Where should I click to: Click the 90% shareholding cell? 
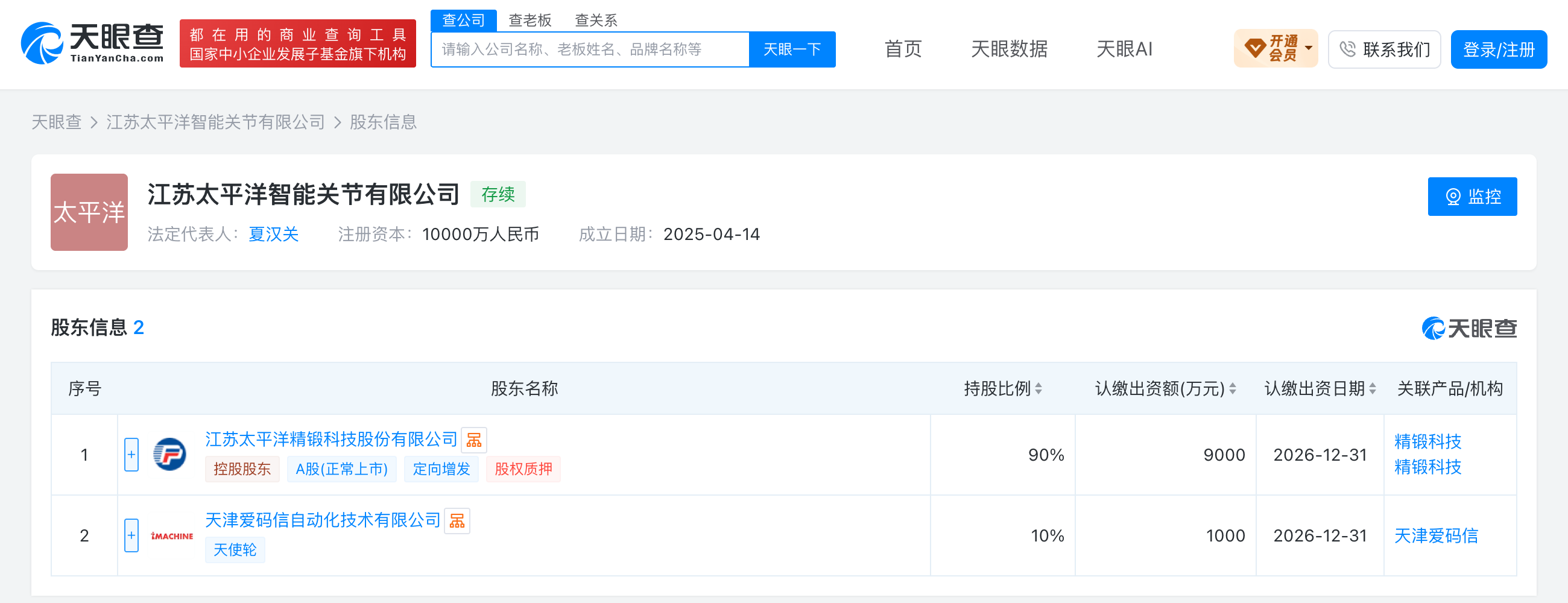[1002, 455]
